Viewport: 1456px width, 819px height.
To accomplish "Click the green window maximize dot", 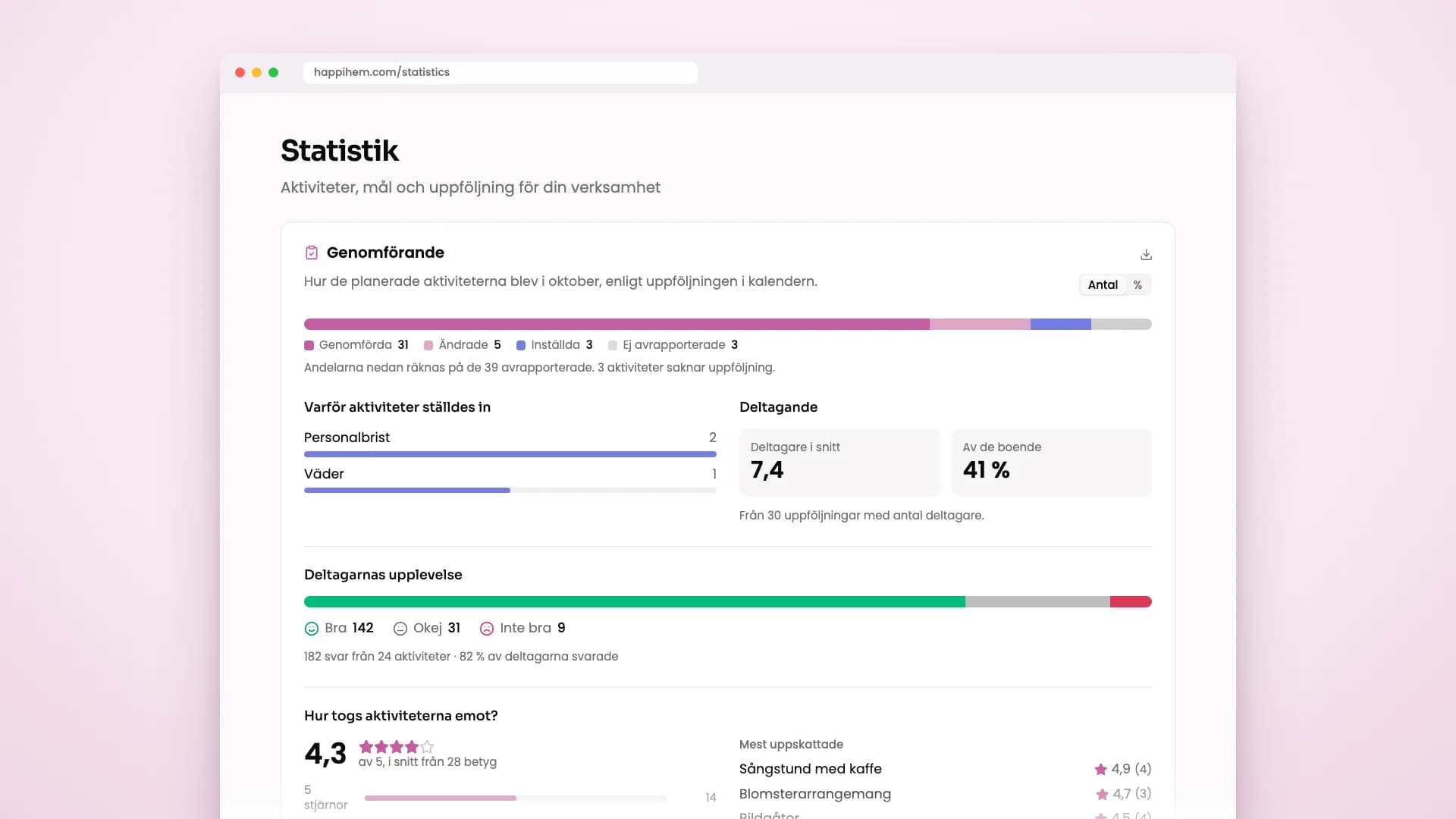I will pos(273,73).
